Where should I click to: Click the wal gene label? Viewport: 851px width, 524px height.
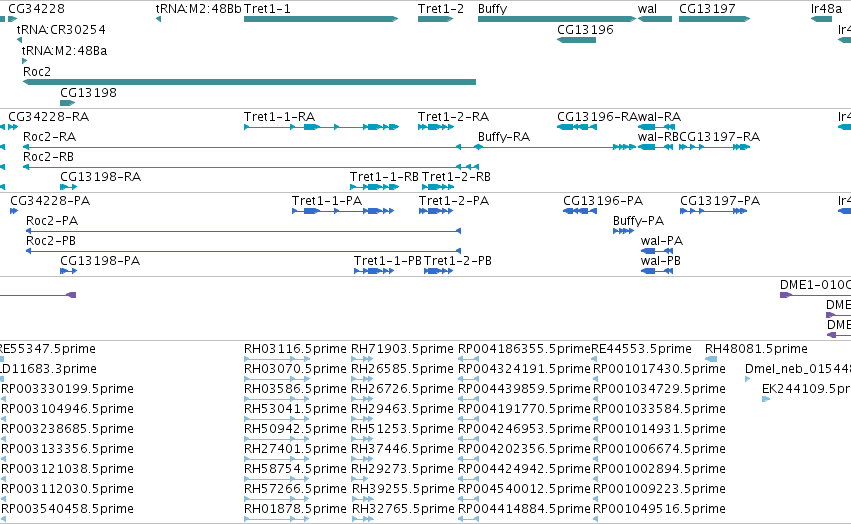(x=647, y=9)
